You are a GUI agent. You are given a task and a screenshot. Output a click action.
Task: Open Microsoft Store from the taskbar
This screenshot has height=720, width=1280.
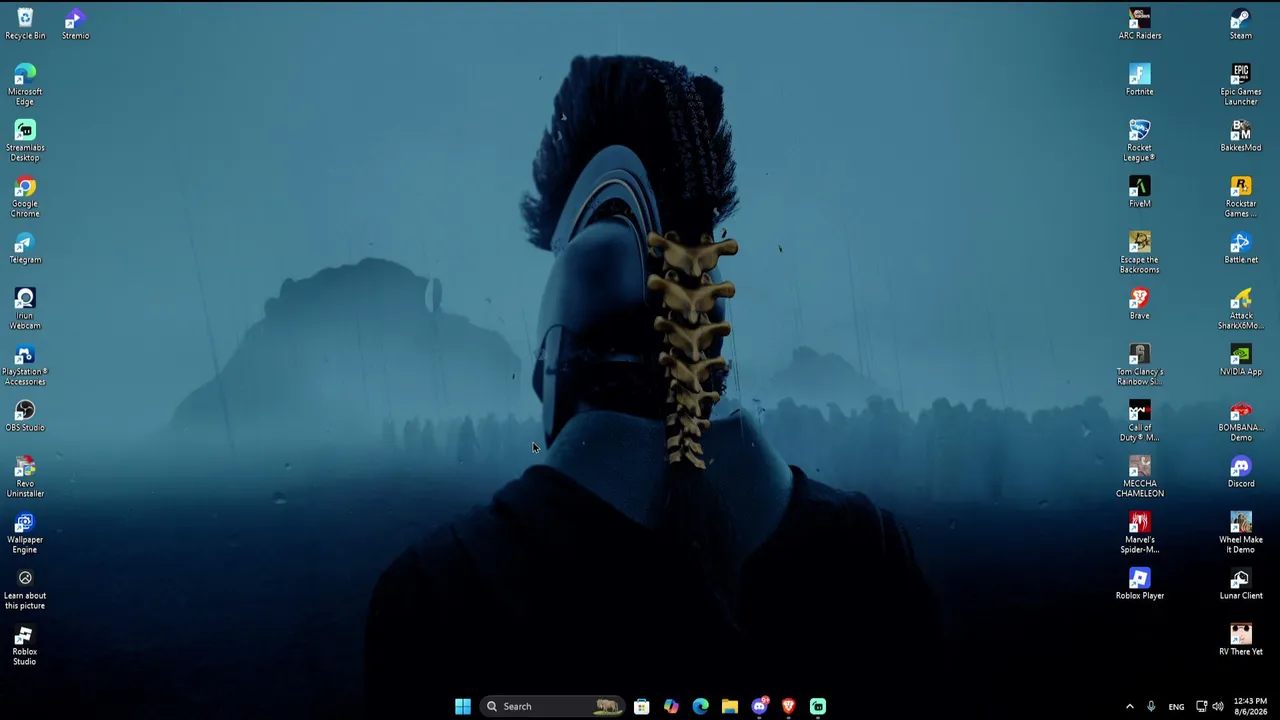pos(642,706)
